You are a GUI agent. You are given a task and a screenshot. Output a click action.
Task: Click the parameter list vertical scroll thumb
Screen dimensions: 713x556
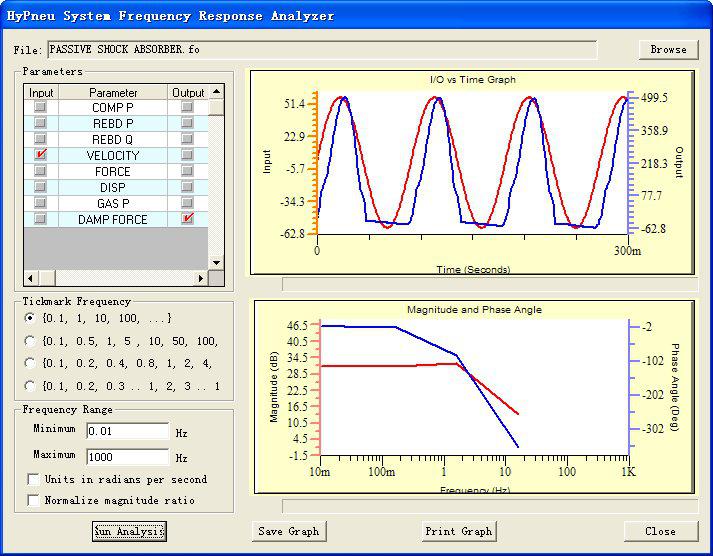(x=216, y=108)
